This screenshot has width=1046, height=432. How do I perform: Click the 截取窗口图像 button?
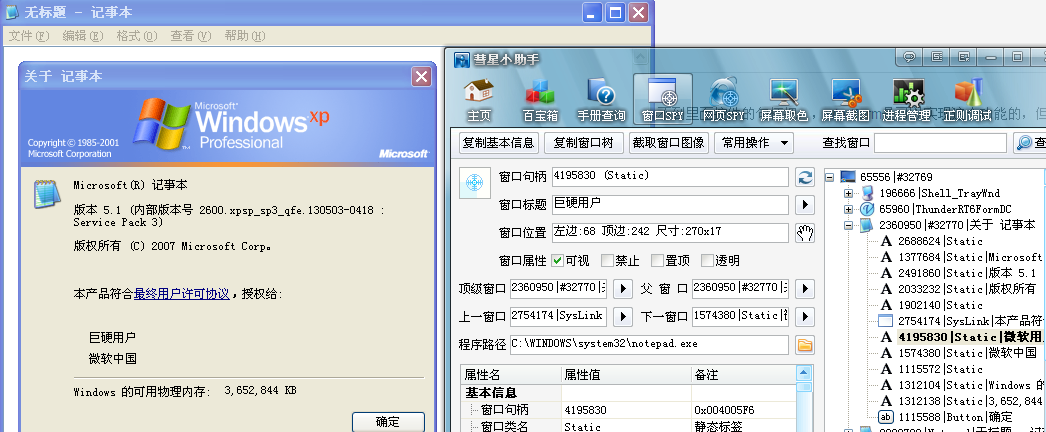click(x=669, y=143)
